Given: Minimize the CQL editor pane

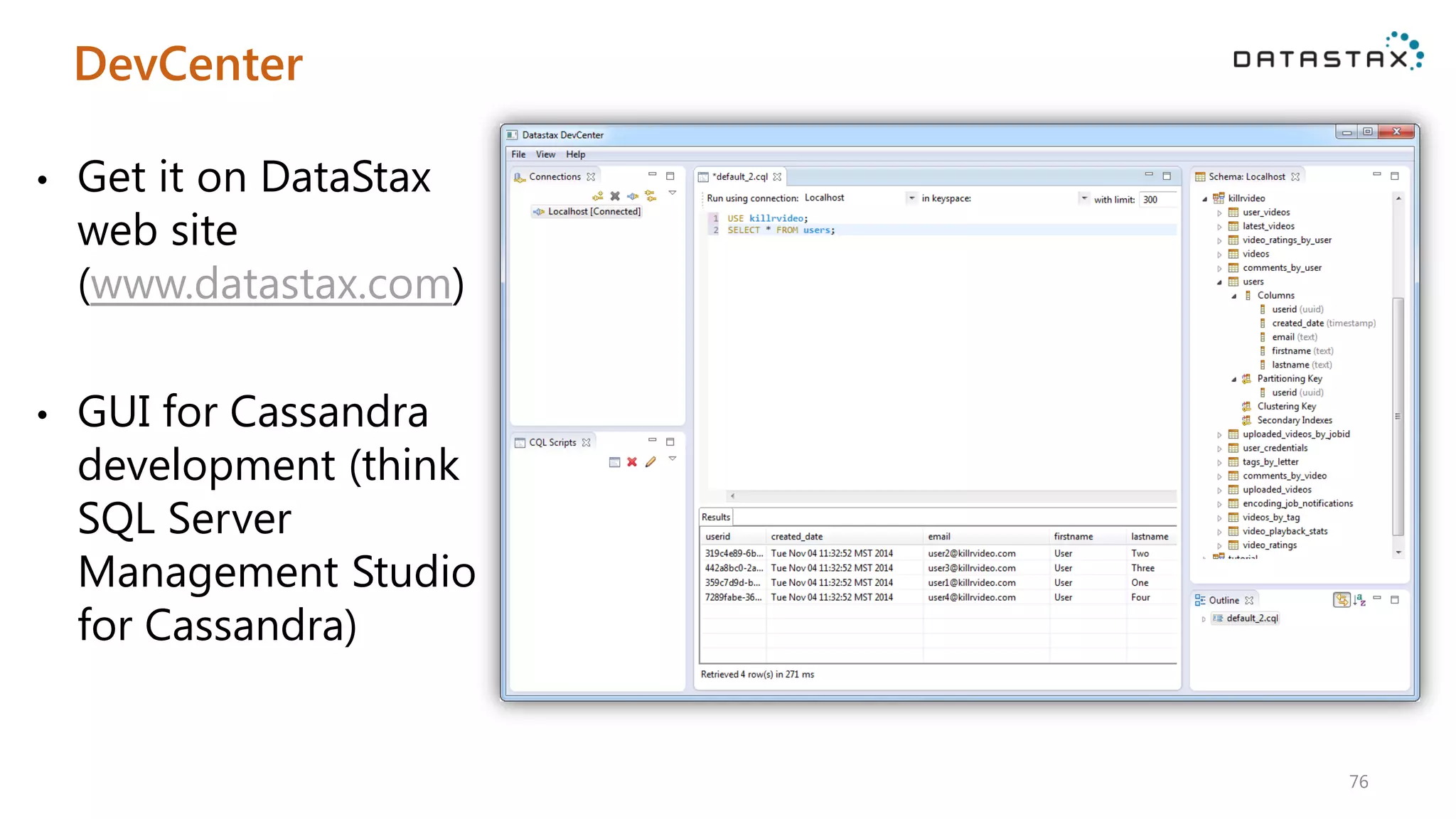Looking at the screenshot, I should [x=1149, y=175].
